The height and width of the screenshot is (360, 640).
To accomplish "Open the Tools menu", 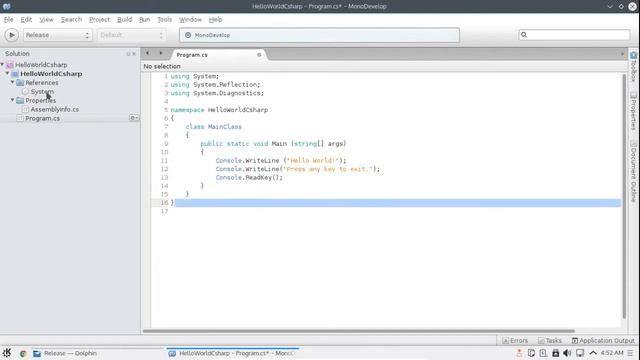I will [x=164, y=20].
